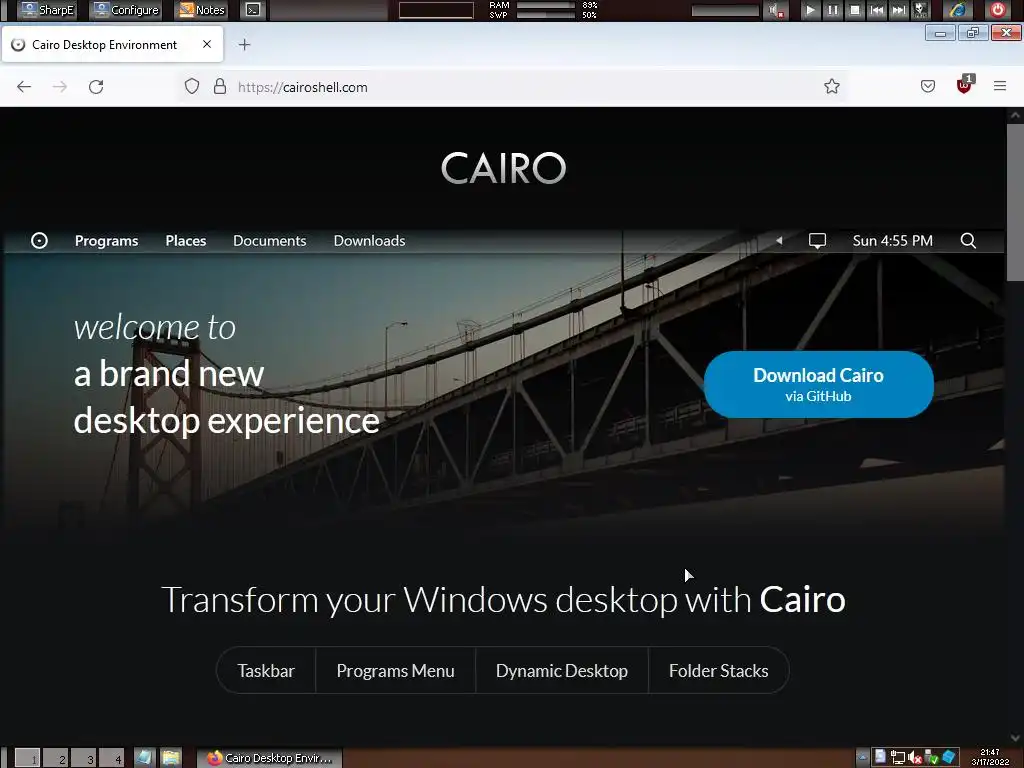This screenshot has height=768, width=1024.
Task: Click the red power shutdown icon
Action: (x=998, y=10)
